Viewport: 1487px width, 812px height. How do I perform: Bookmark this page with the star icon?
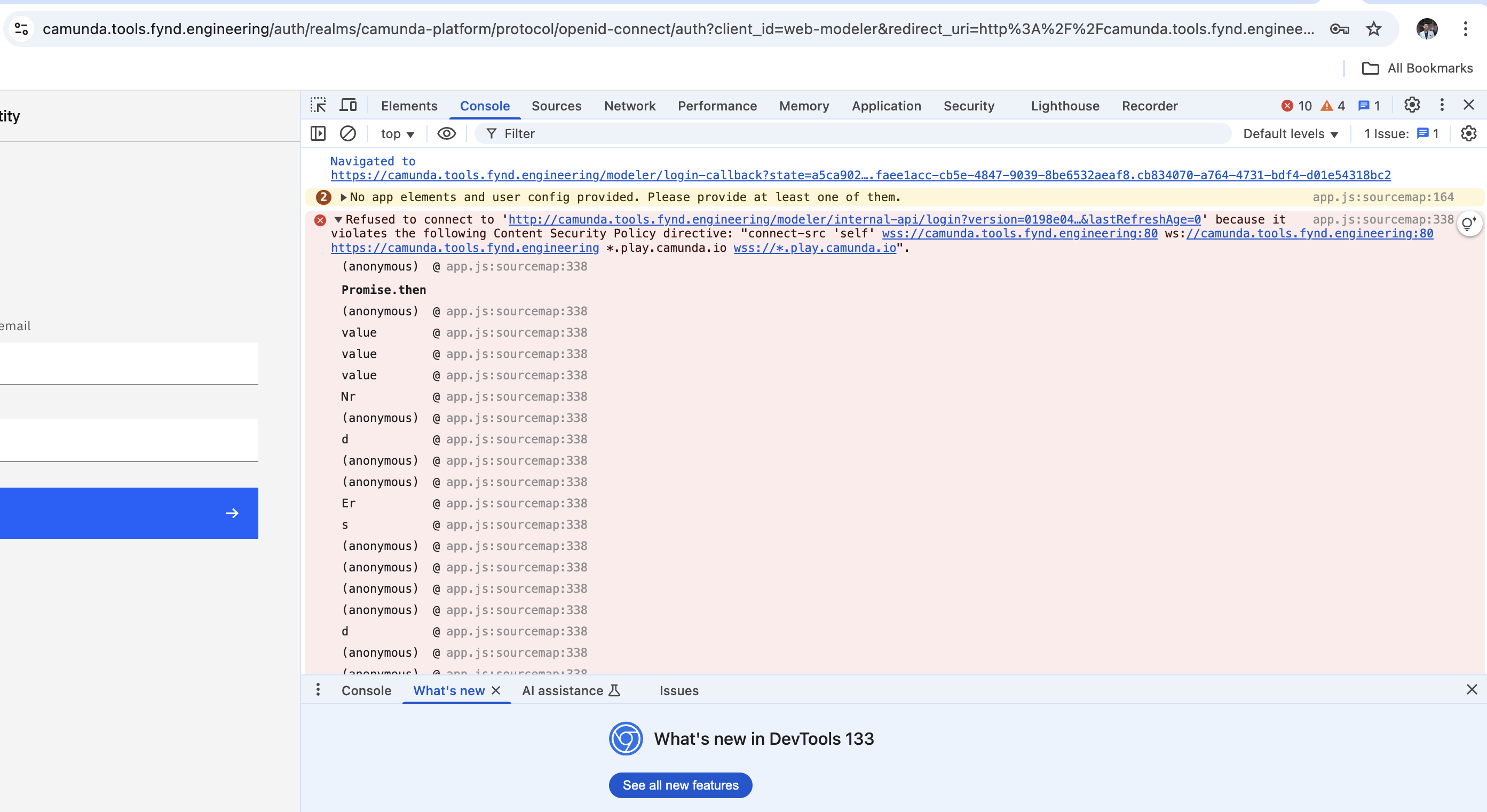click(x=1373, y=29)
